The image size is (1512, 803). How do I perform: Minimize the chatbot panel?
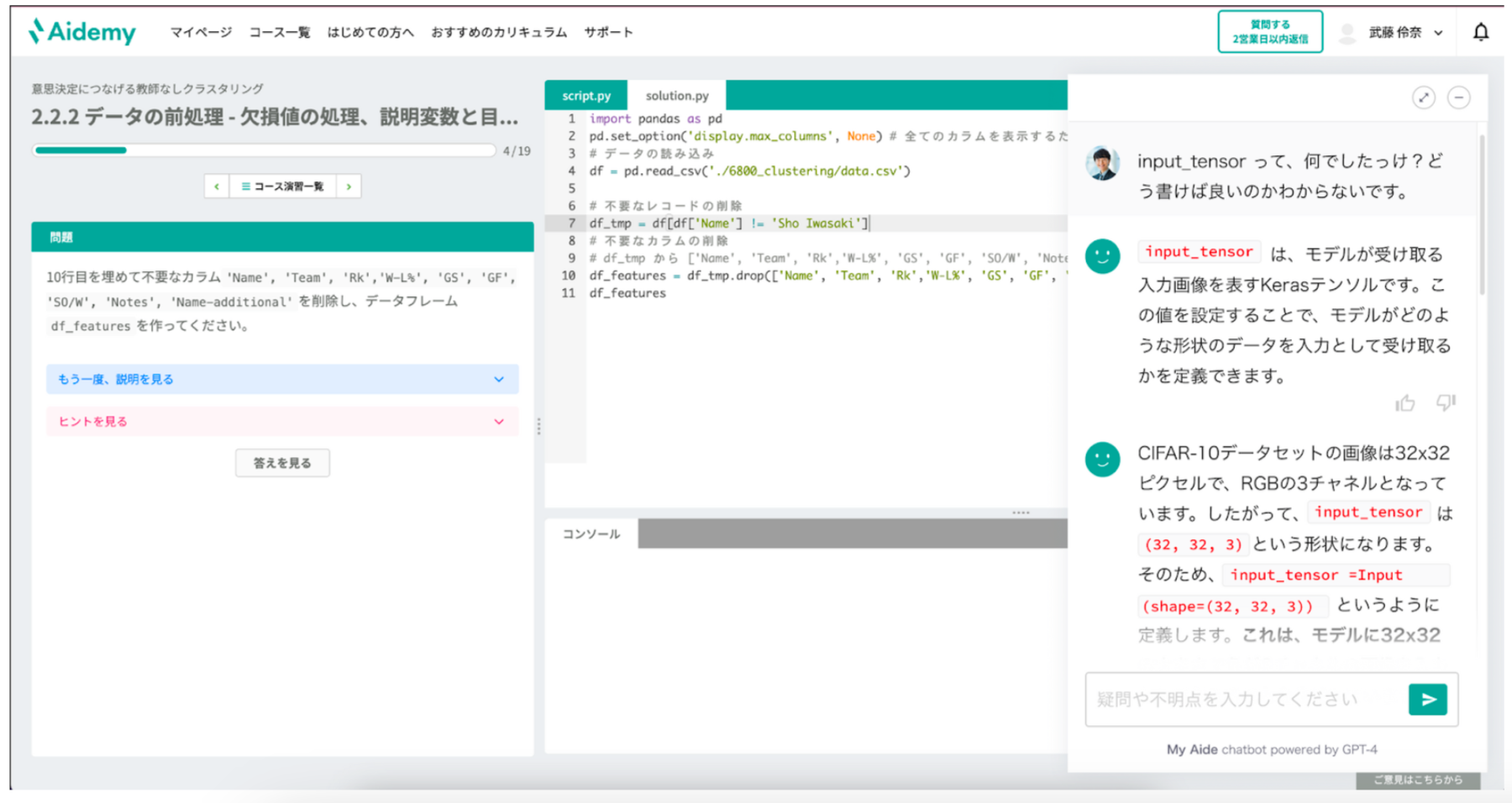(1460, 97)
